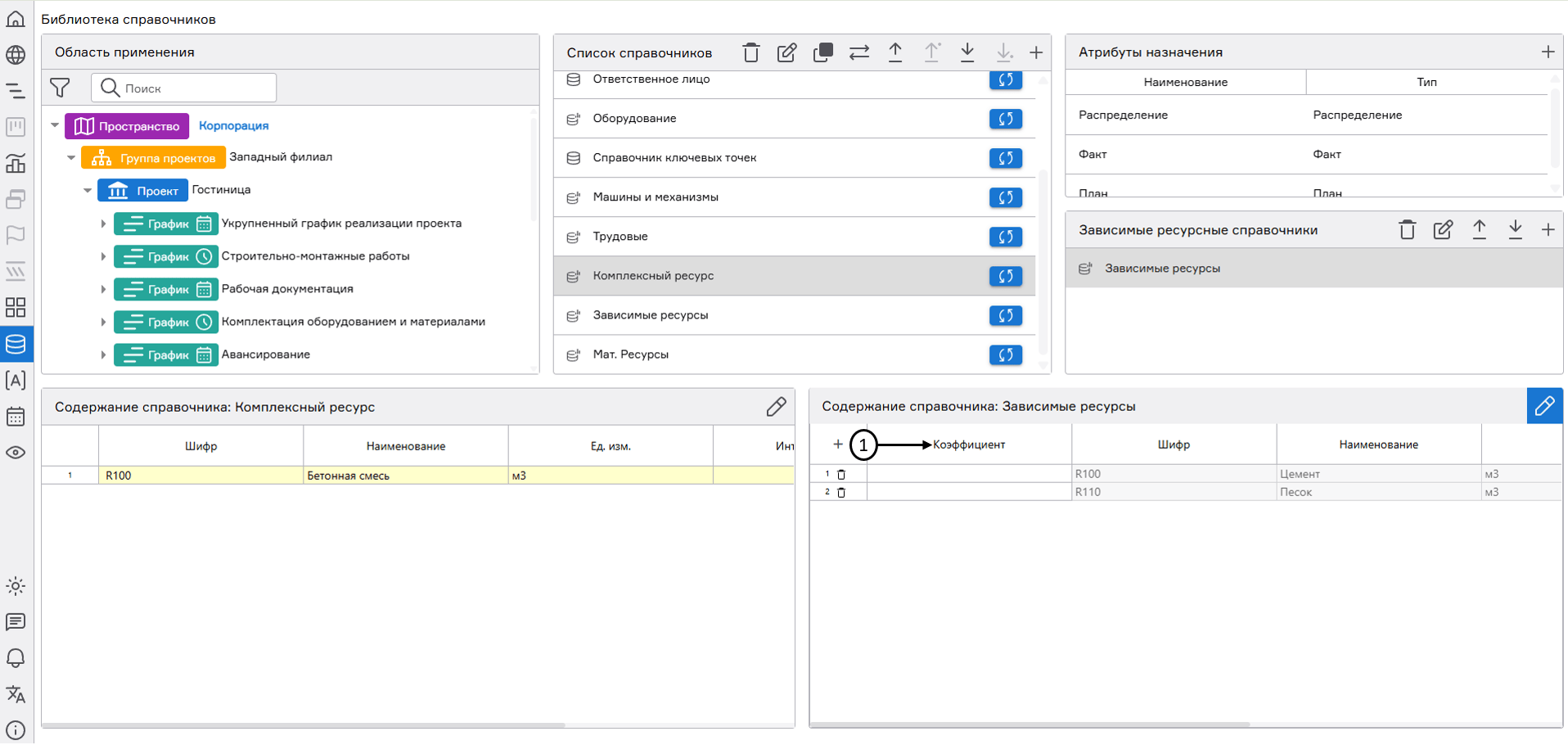
Task: Toggle sync button for Оборудование reference
Action: tap(1006, 119)
